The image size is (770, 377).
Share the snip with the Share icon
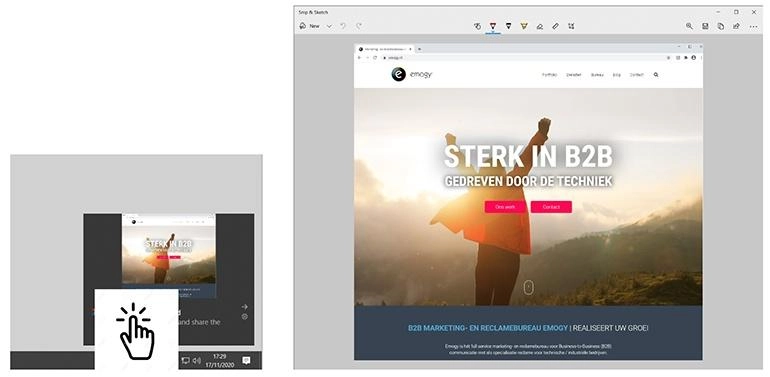click(736, 26)
